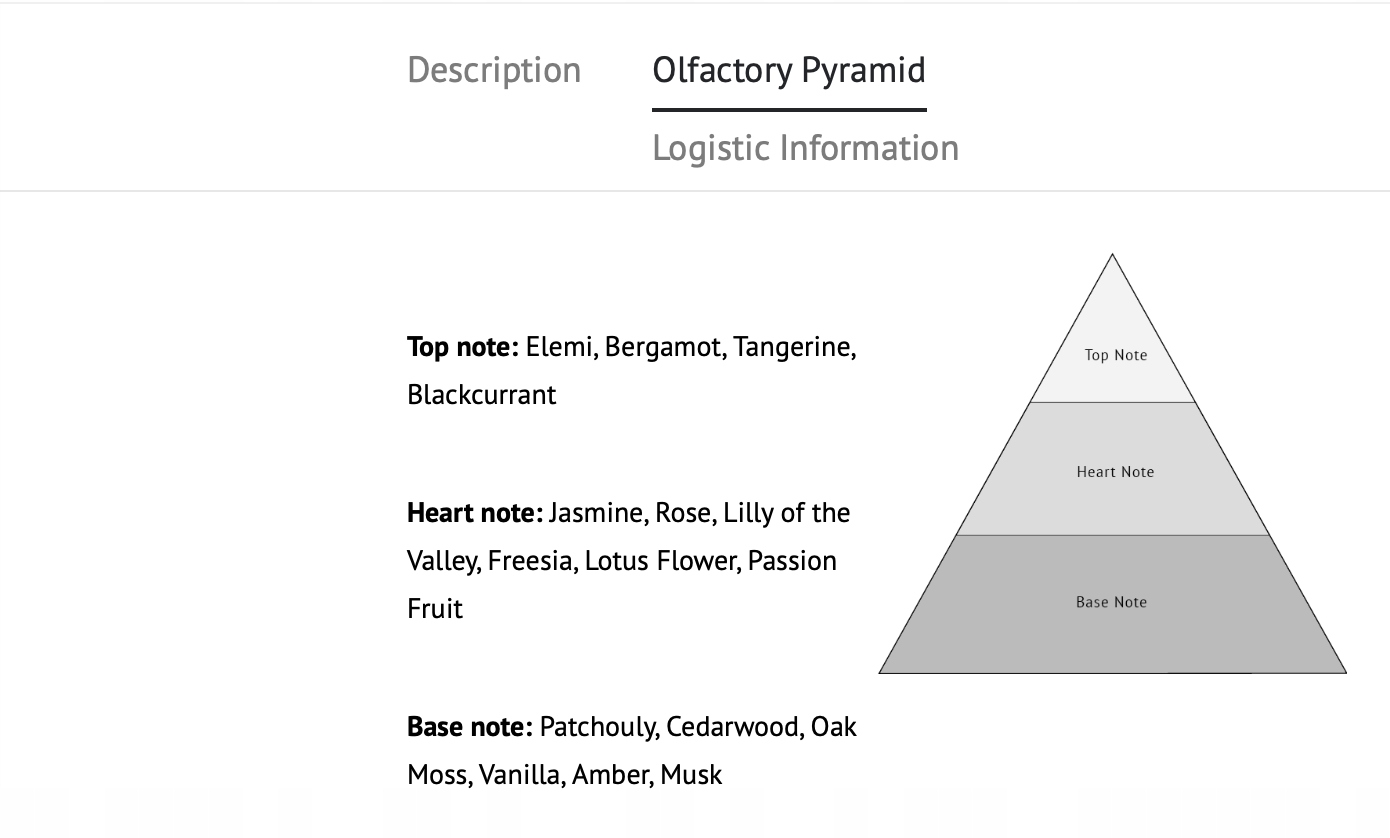Click the word Patchouly
Image resolution: width=1390 pixels, height=838 pixels.
click(x=598, y=726)
